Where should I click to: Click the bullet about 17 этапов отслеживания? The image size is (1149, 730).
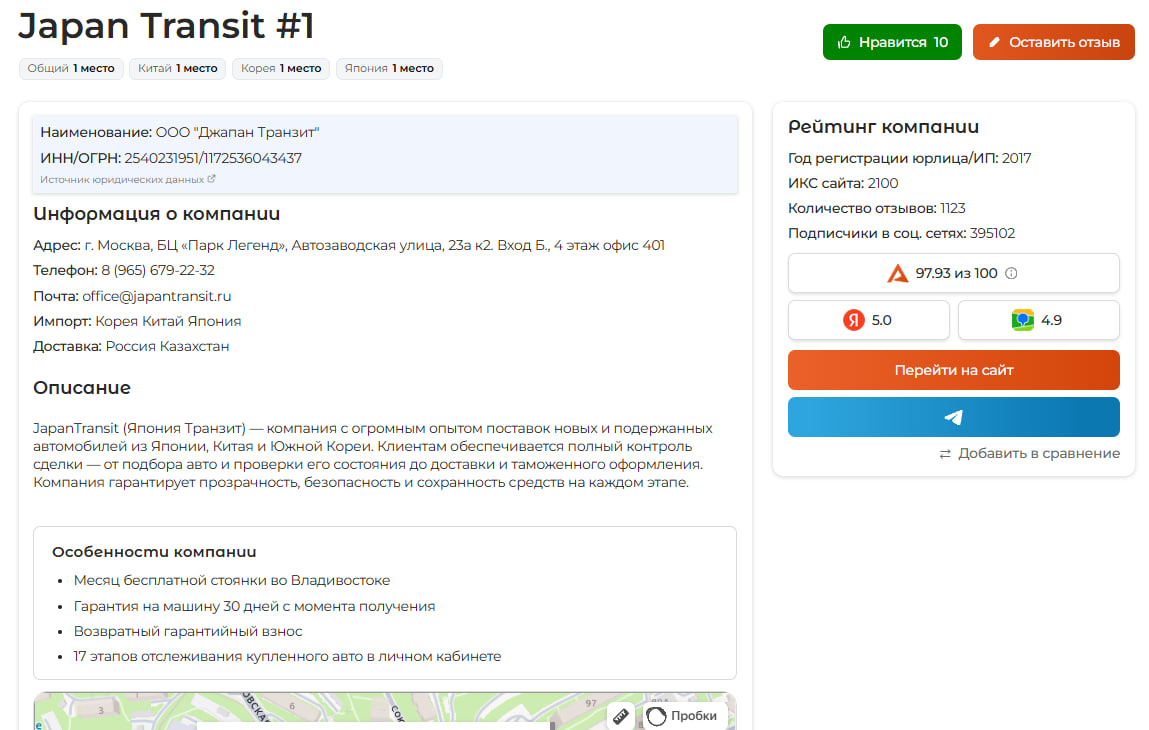(x=287, y=657)
